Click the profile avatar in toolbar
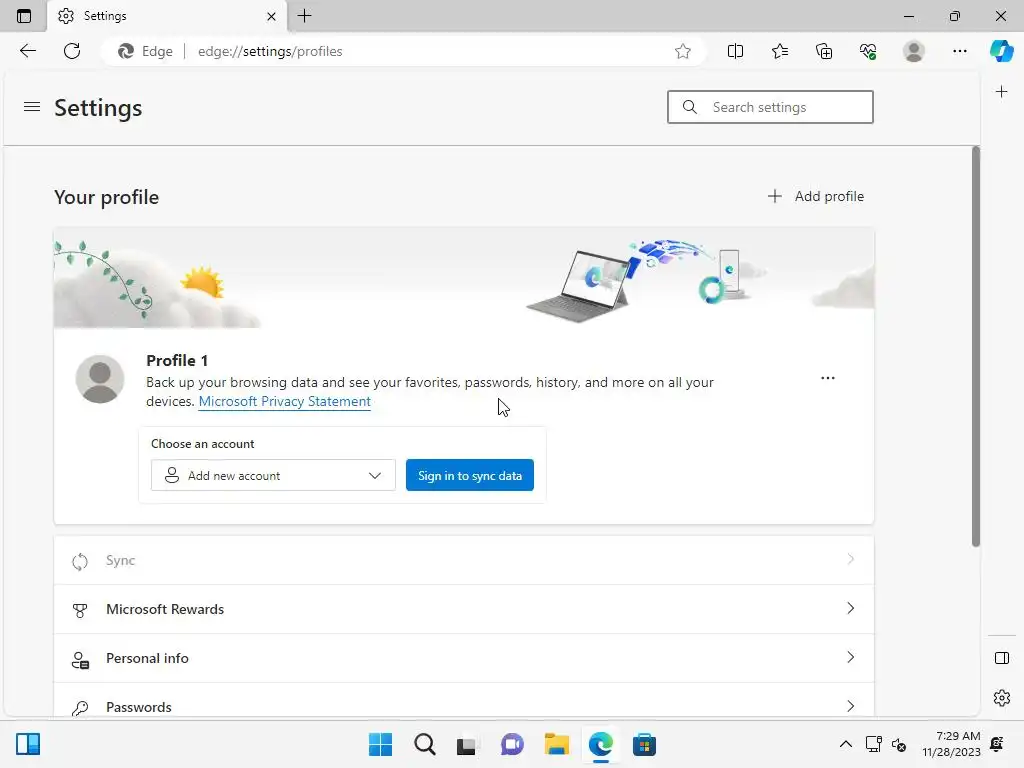 (914, 51)
